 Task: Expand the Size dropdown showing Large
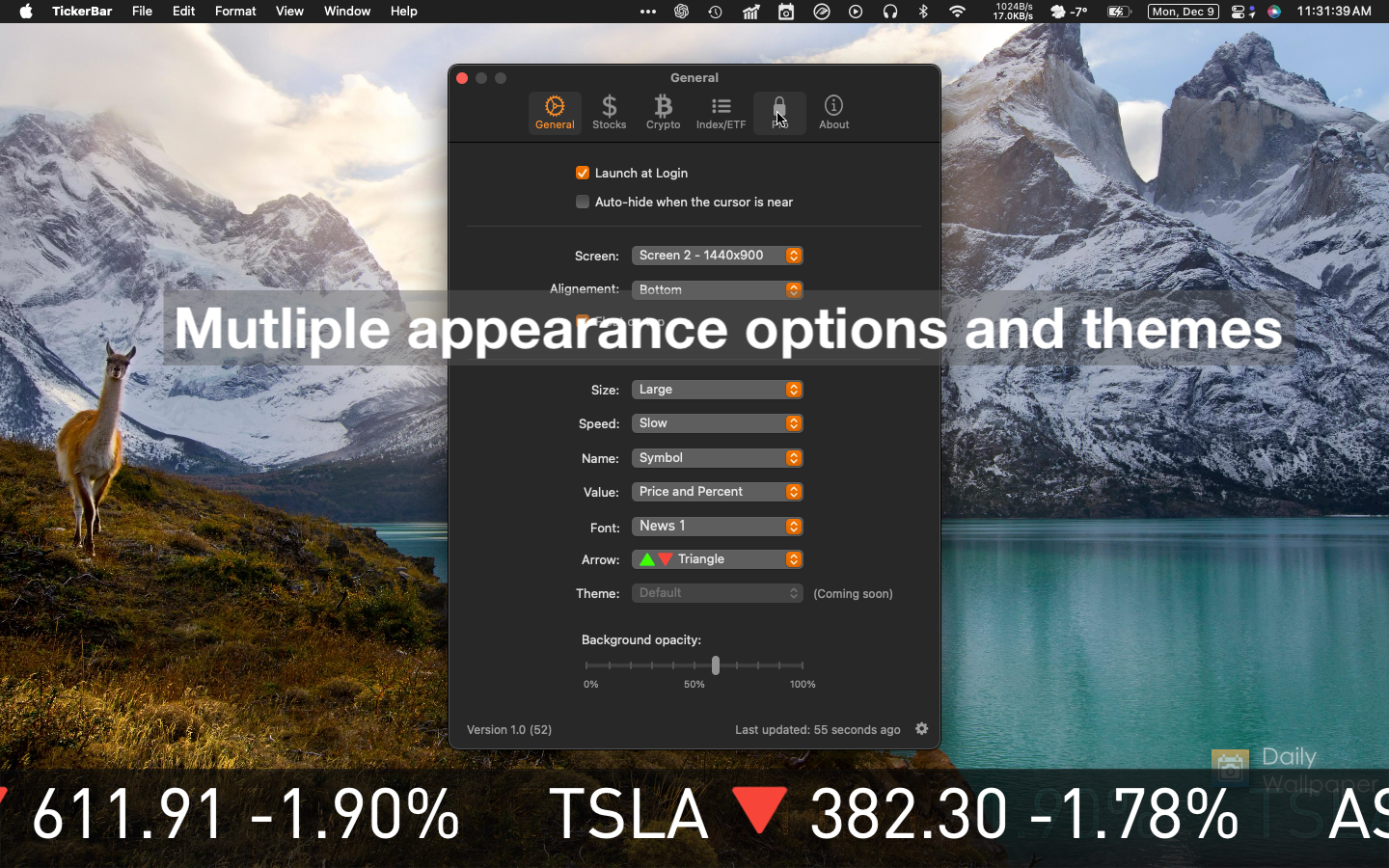tap(717, 390)
